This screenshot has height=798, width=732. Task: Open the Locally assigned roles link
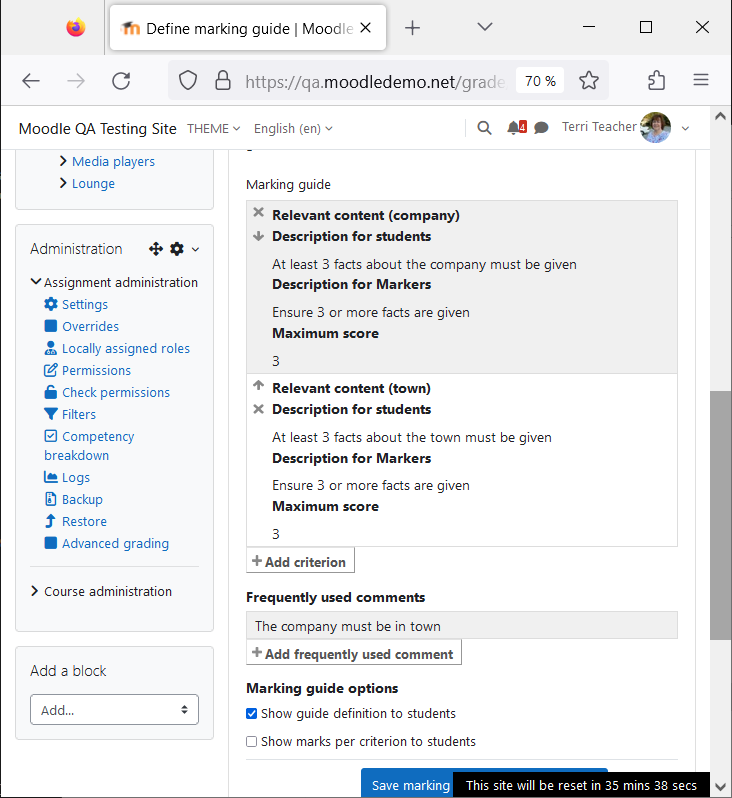point(126,349)
